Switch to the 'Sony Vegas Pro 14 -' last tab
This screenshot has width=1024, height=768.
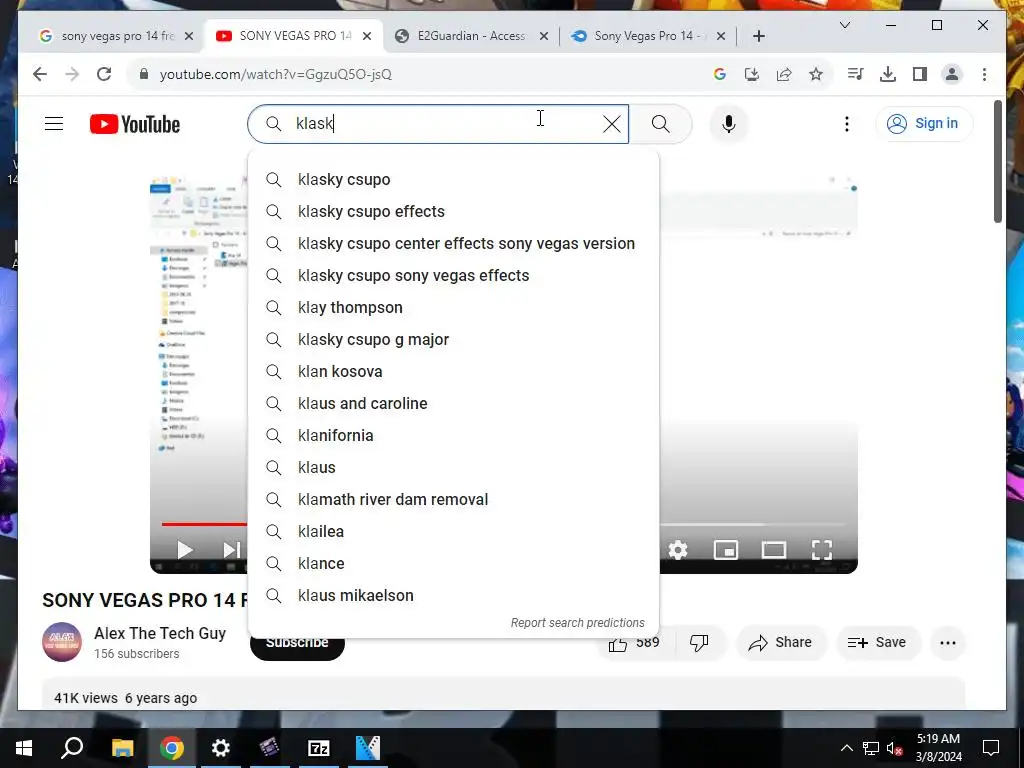(x=647, y=36)
